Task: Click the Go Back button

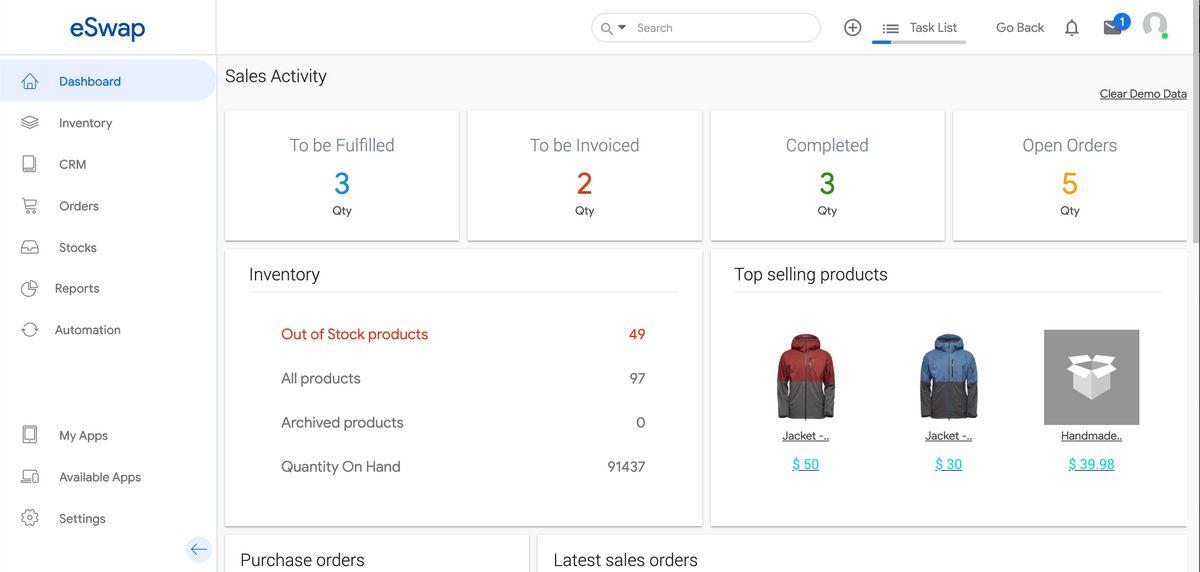Action: coord(1020,28)
